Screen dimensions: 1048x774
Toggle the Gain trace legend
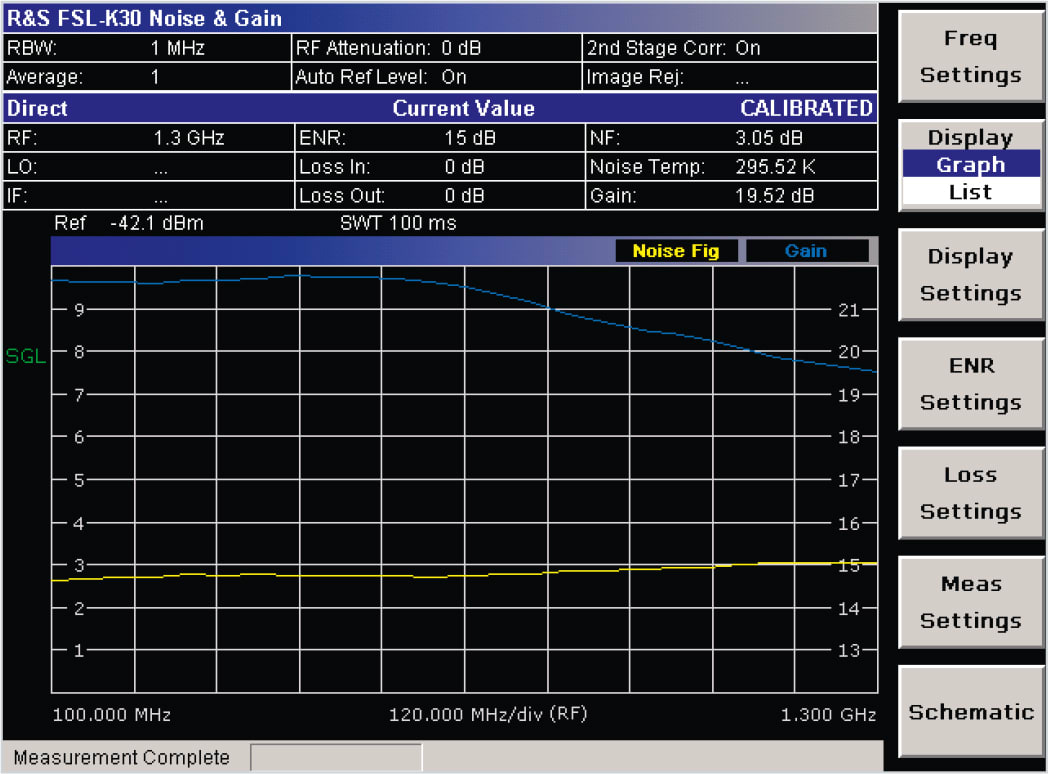pos(808,250)
